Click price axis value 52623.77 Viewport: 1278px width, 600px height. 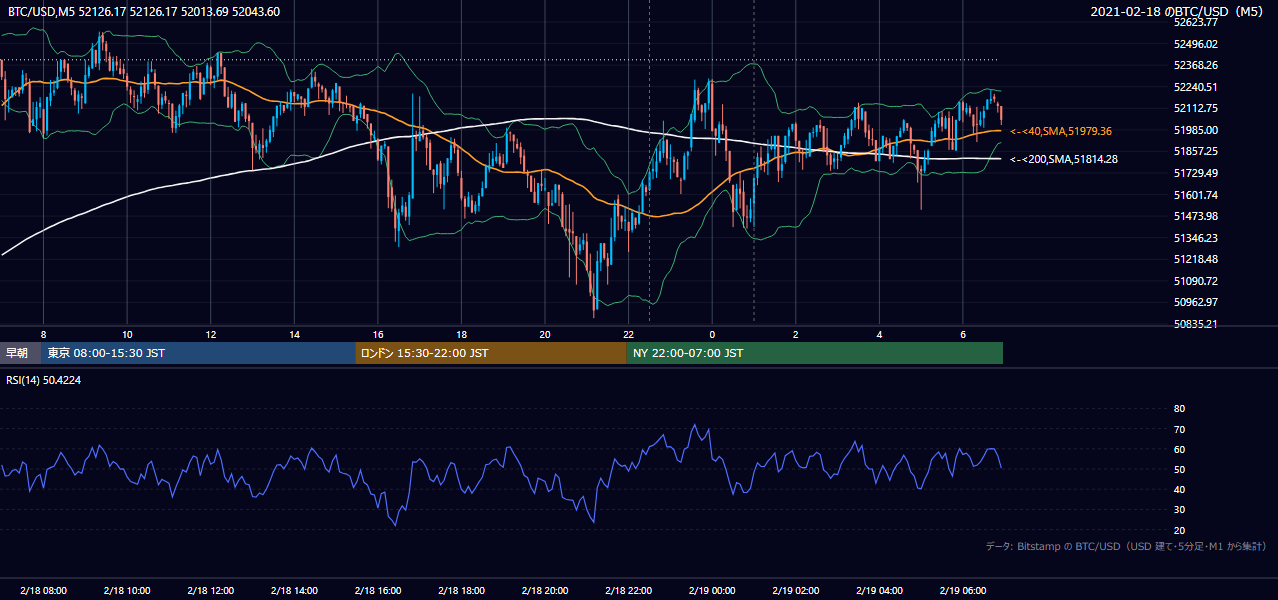pos(1195,22)
